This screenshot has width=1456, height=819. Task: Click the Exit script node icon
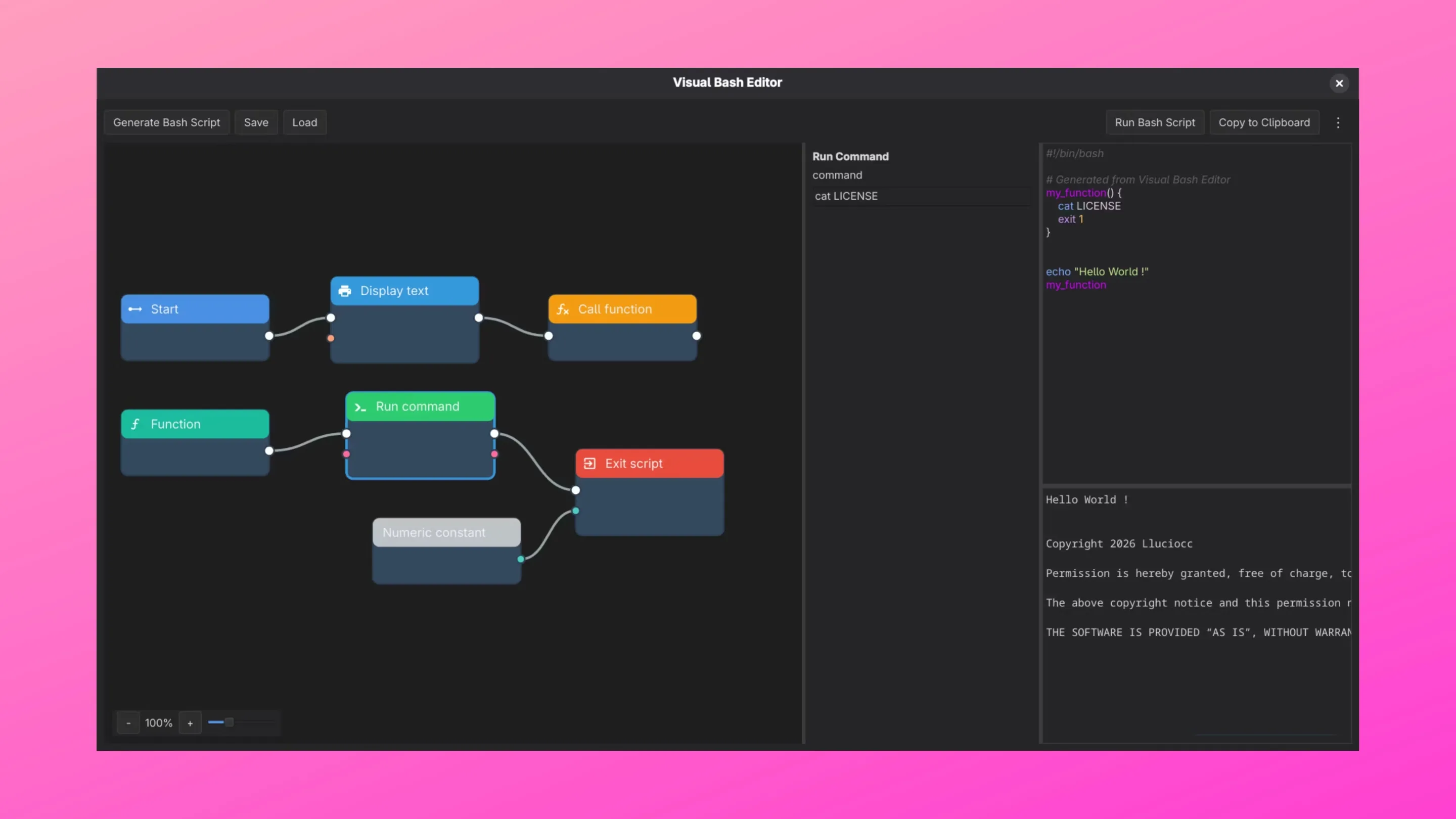click(x=589, y=464)
